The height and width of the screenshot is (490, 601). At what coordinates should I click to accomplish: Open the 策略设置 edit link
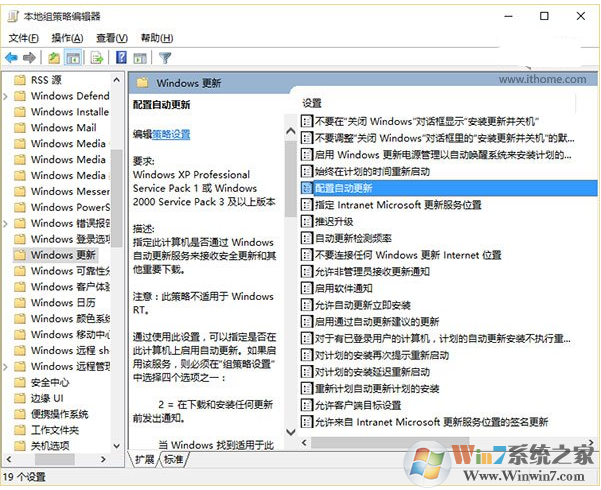pyautogui.click(x=171, y=134)
